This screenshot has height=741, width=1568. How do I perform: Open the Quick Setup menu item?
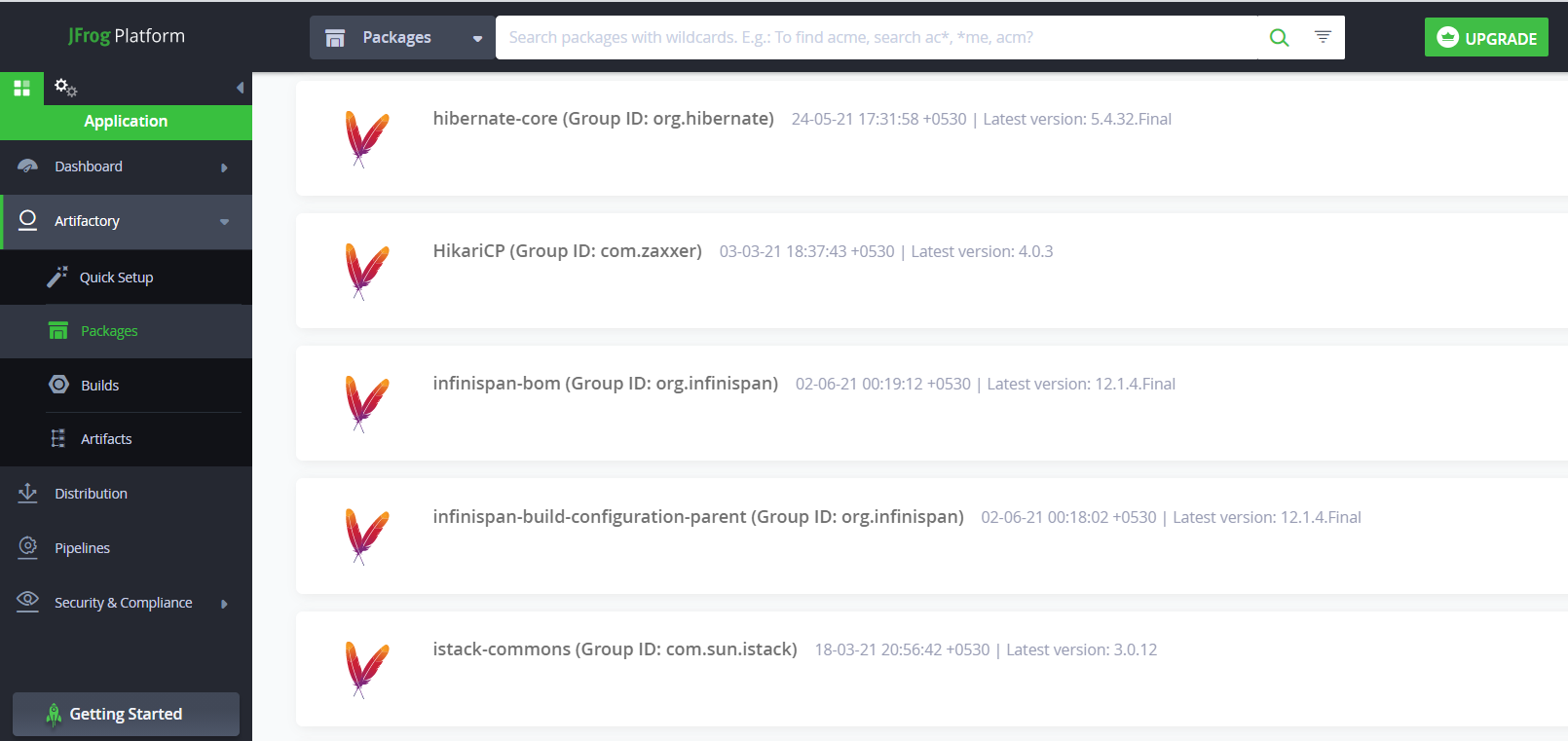pyautogui.click(x=116, y=278)
